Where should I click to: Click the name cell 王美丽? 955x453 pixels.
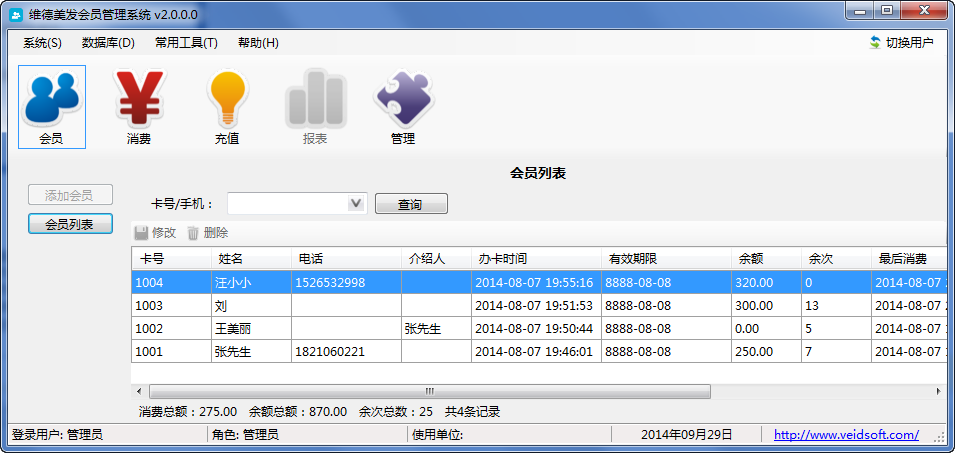pyautogui.click(x=251, y=329)
